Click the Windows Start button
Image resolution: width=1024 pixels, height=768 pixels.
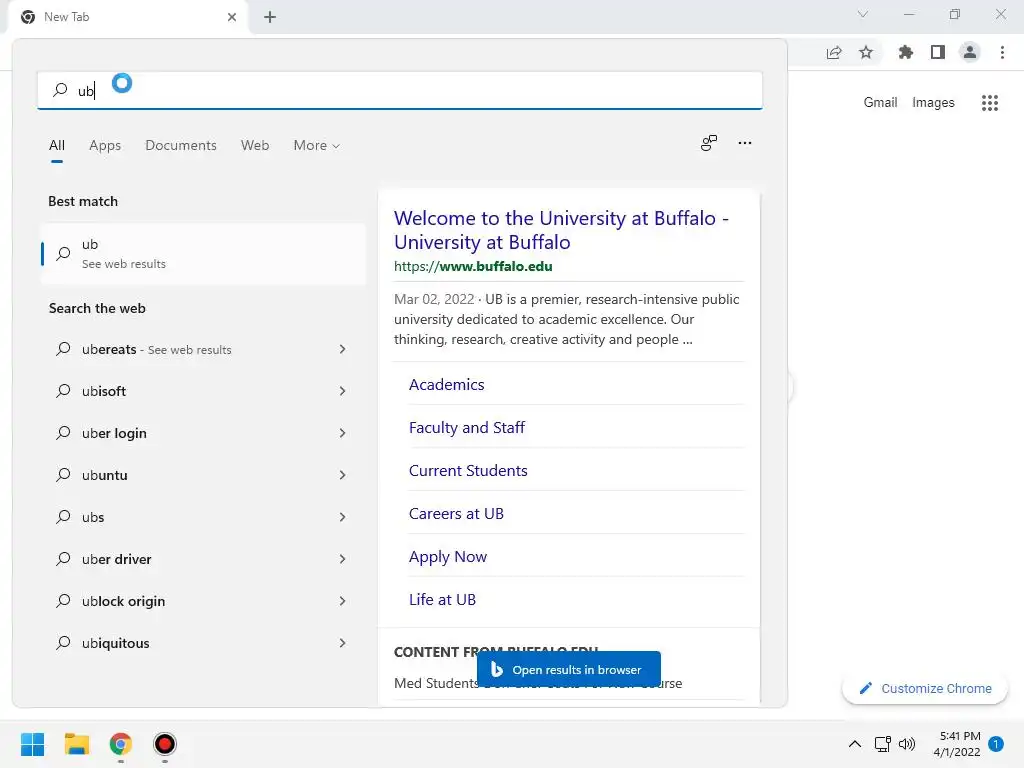coord(33,744)
